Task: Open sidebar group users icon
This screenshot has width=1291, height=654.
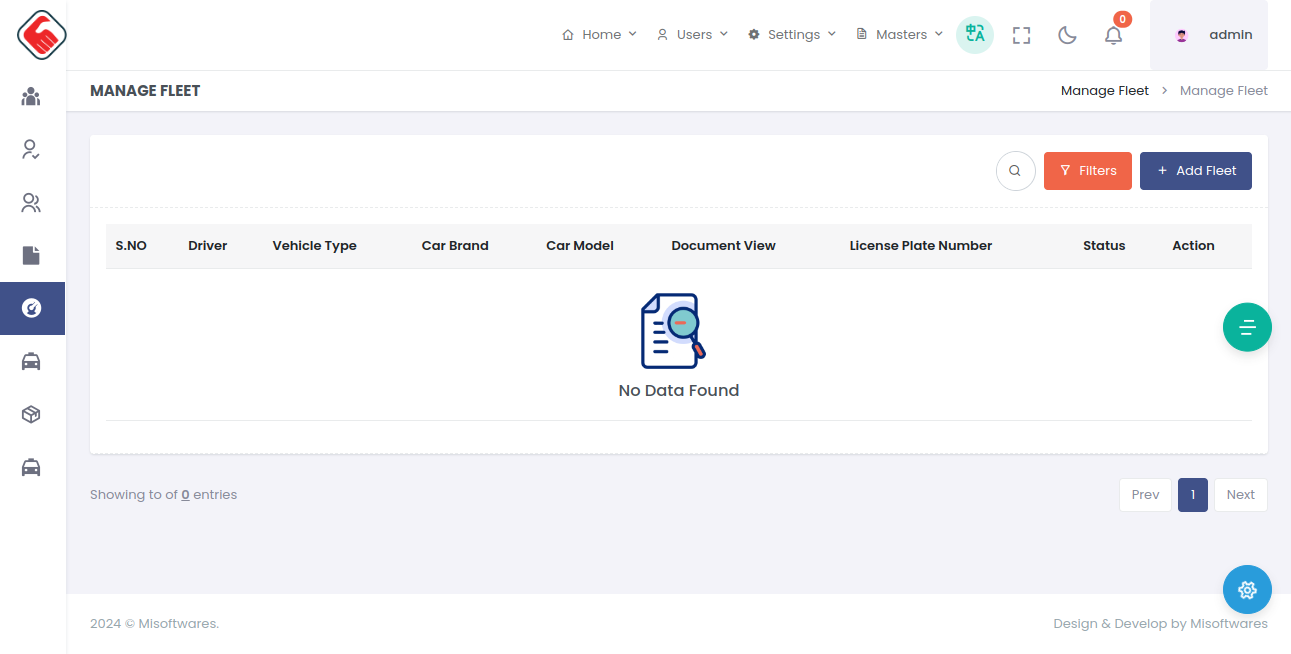Action: pyautogui.click(x=31, y=97)
